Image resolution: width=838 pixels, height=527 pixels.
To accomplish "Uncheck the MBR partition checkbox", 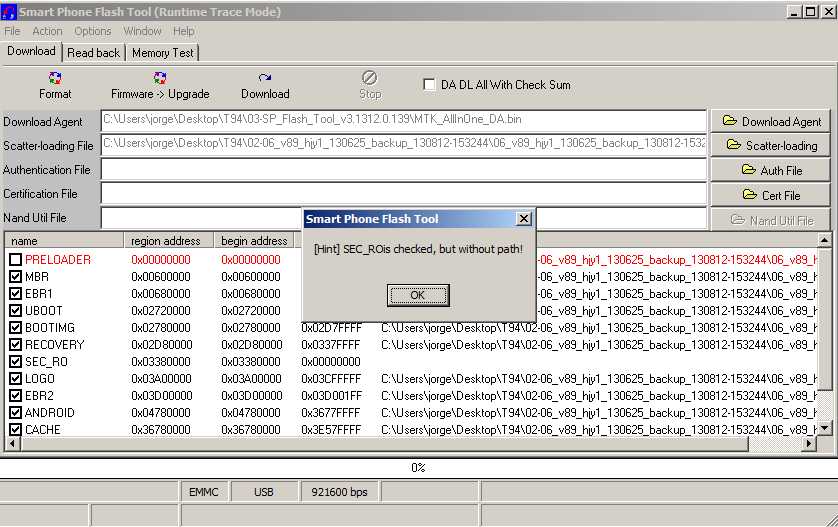I will 15,277.
